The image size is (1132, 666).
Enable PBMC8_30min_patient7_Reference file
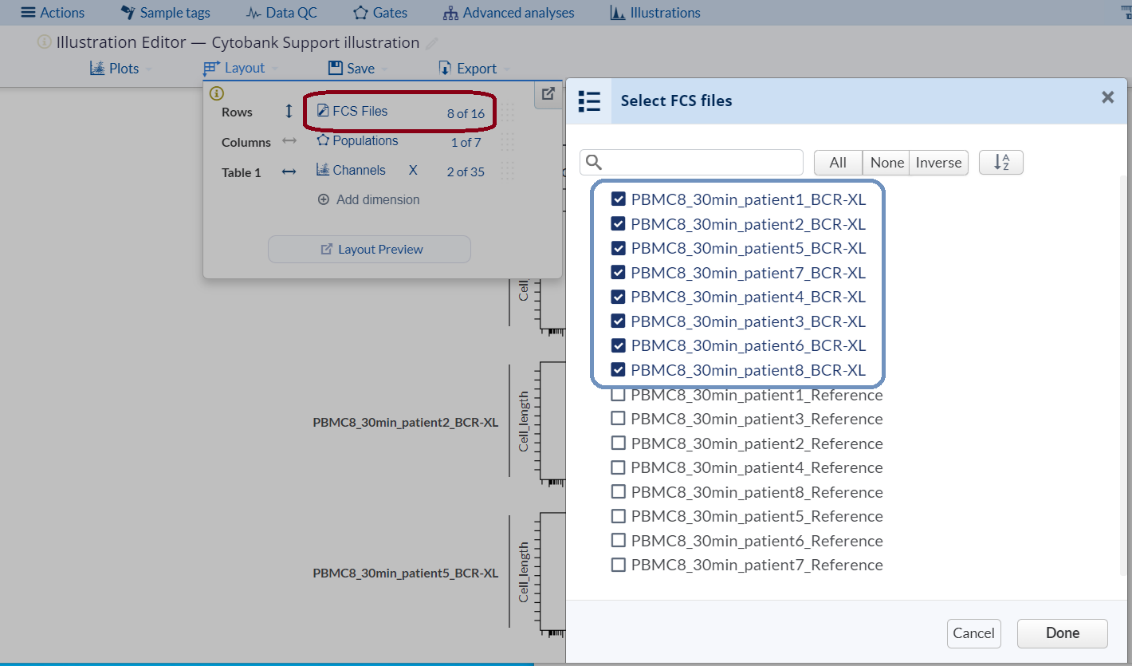click(x=618, y=565)
